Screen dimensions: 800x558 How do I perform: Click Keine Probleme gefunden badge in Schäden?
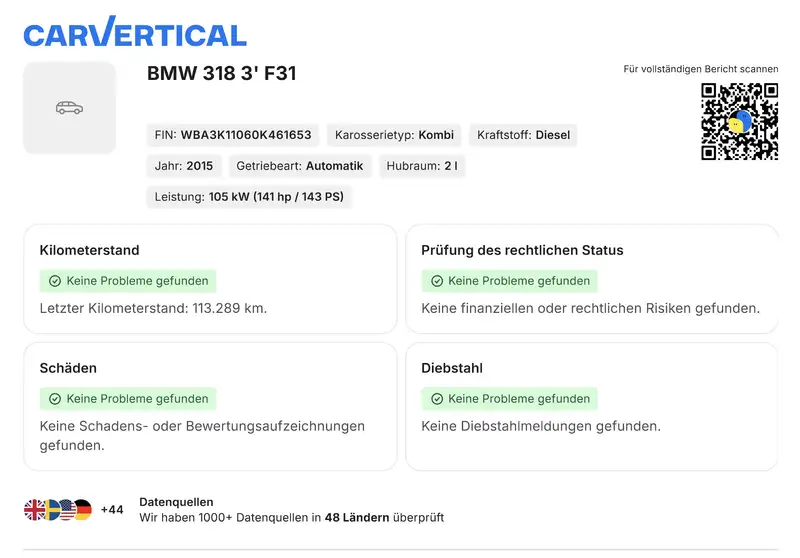pyautogui.click(x=128, y=399)
